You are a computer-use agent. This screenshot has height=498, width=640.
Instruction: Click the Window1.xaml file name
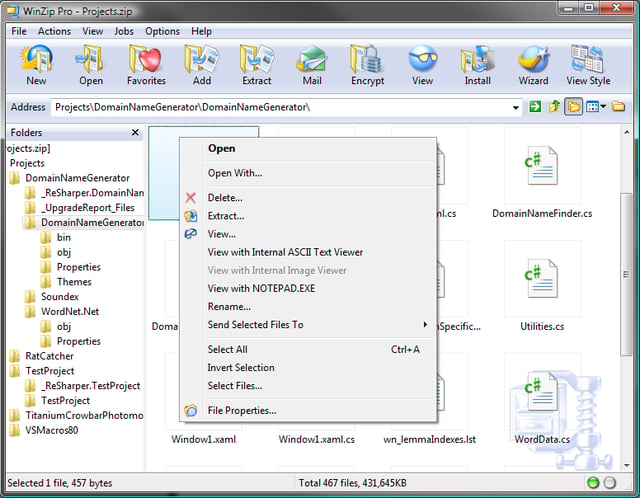pyautogui.click(x=203, y=440)
